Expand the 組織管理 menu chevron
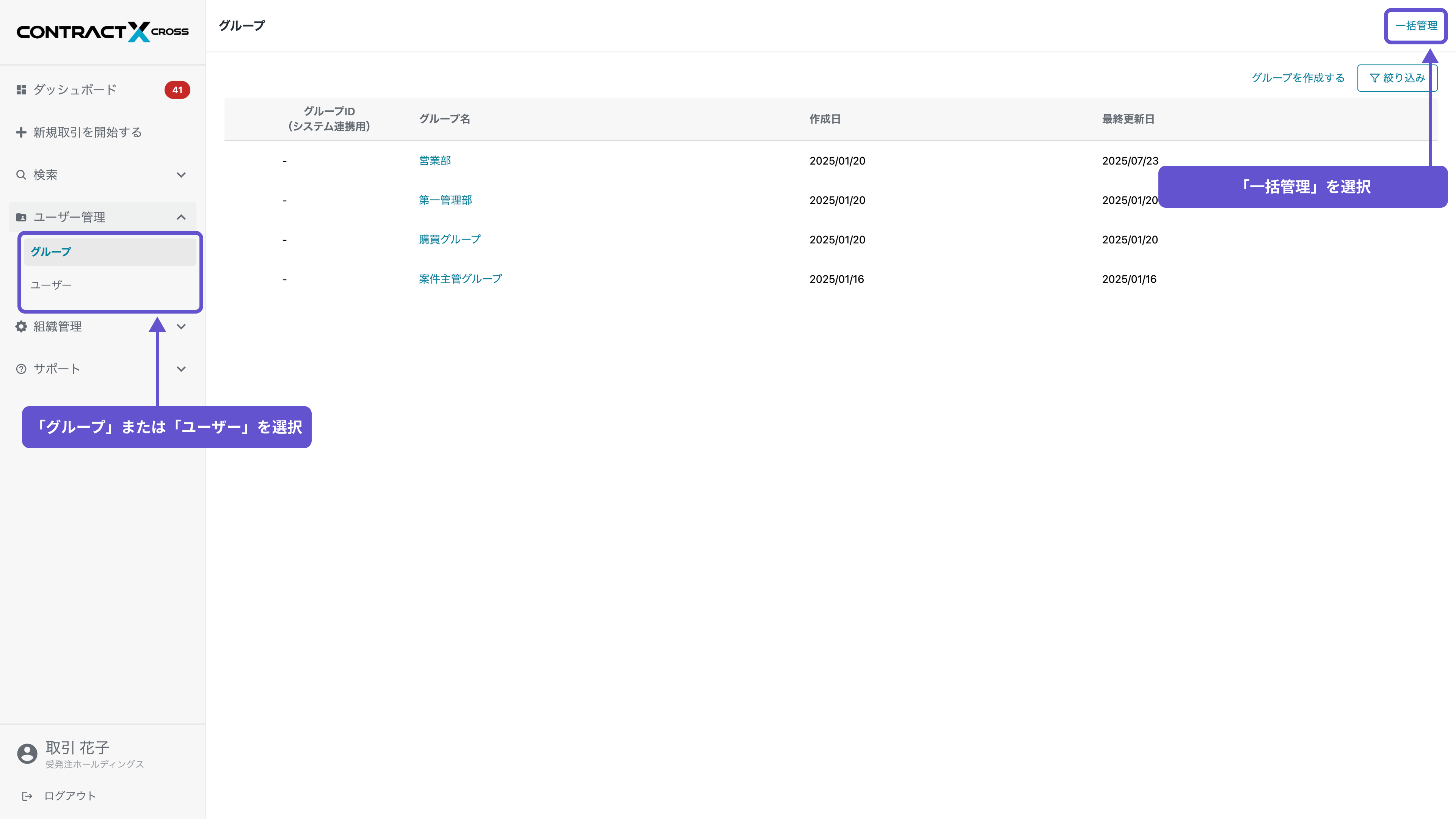Image resolution: width=1456 pixels, height=819 pixels. (x=181, y=327)
